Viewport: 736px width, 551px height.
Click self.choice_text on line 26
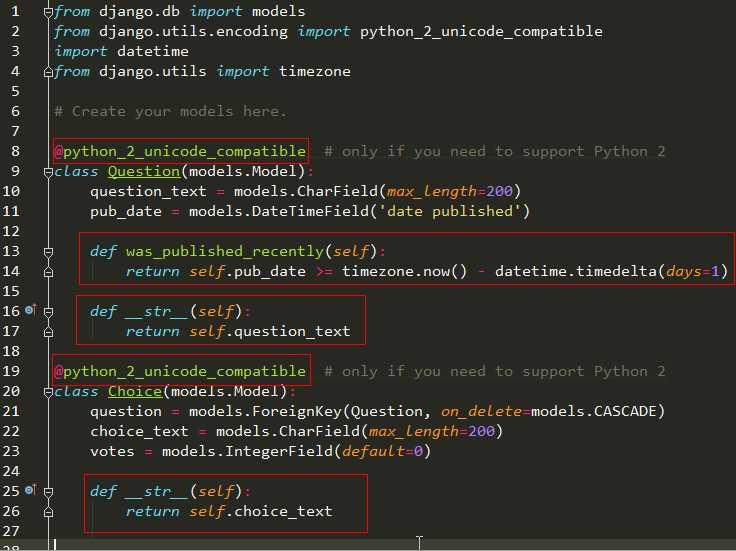pyautogui.click(x=261, y=511)
